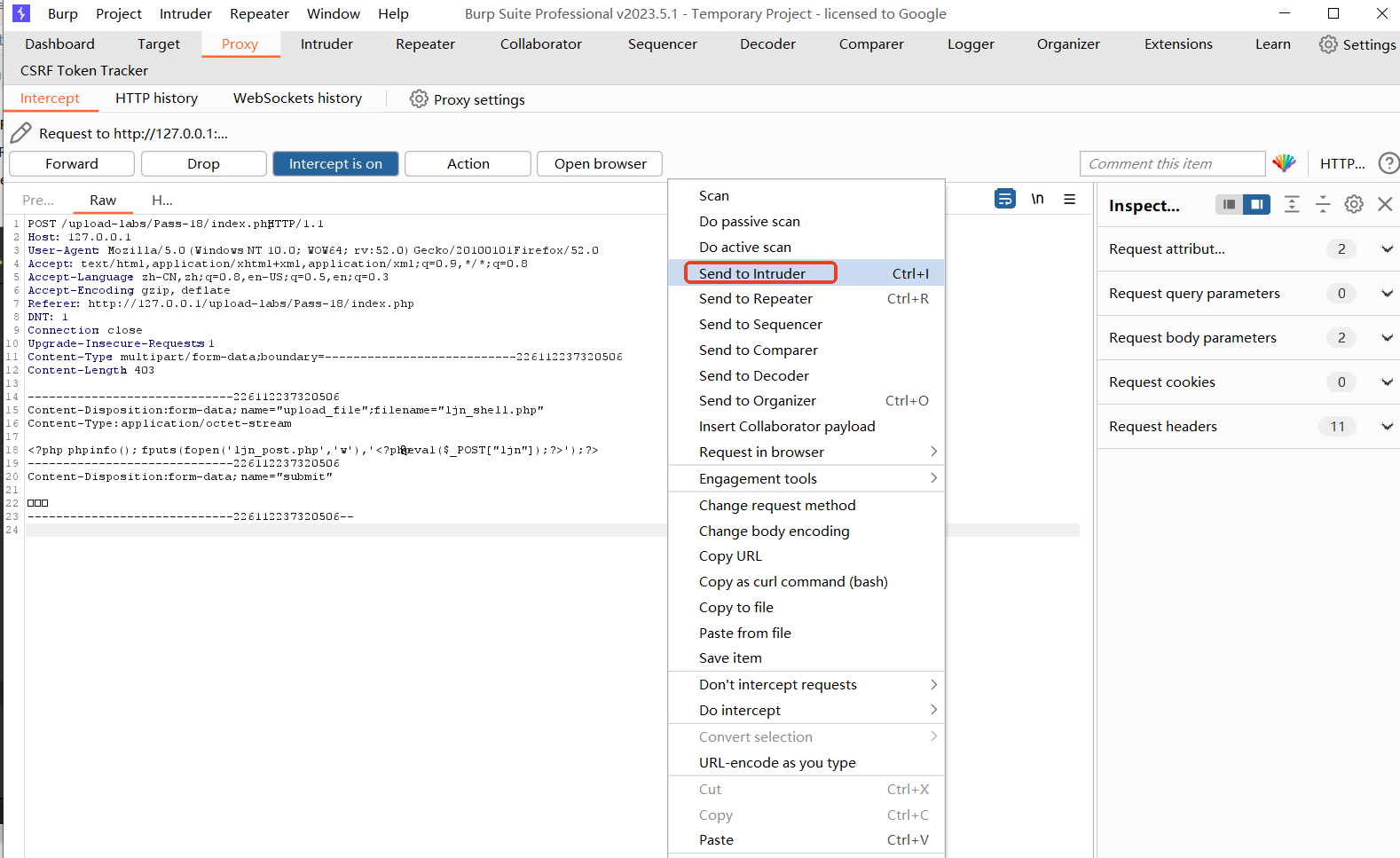Click Paste in context menu
Image resolution: width=1400 pixels, height=858 pixels.
tap(806, 840)
